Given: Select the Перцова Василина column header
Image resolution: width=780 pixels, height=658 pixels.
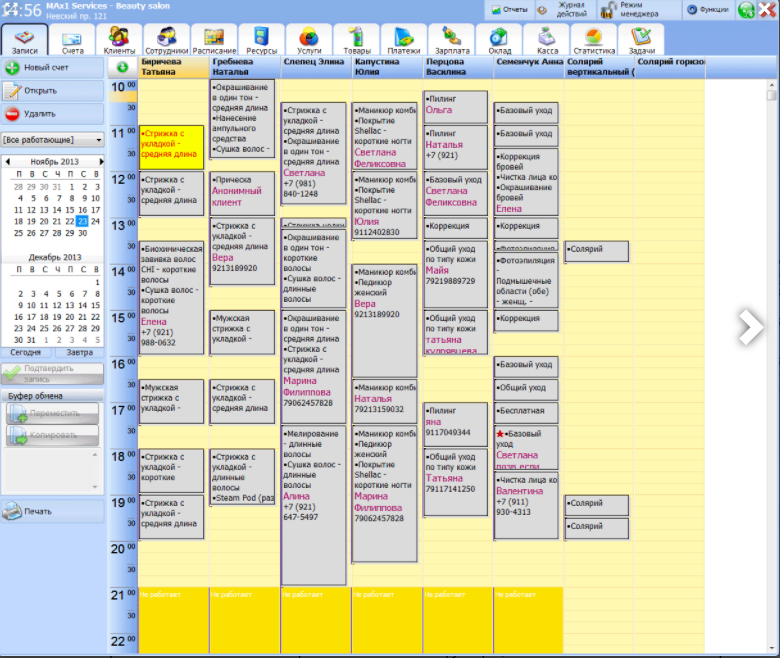Looking at the screenshot, I should click(458, 67).
